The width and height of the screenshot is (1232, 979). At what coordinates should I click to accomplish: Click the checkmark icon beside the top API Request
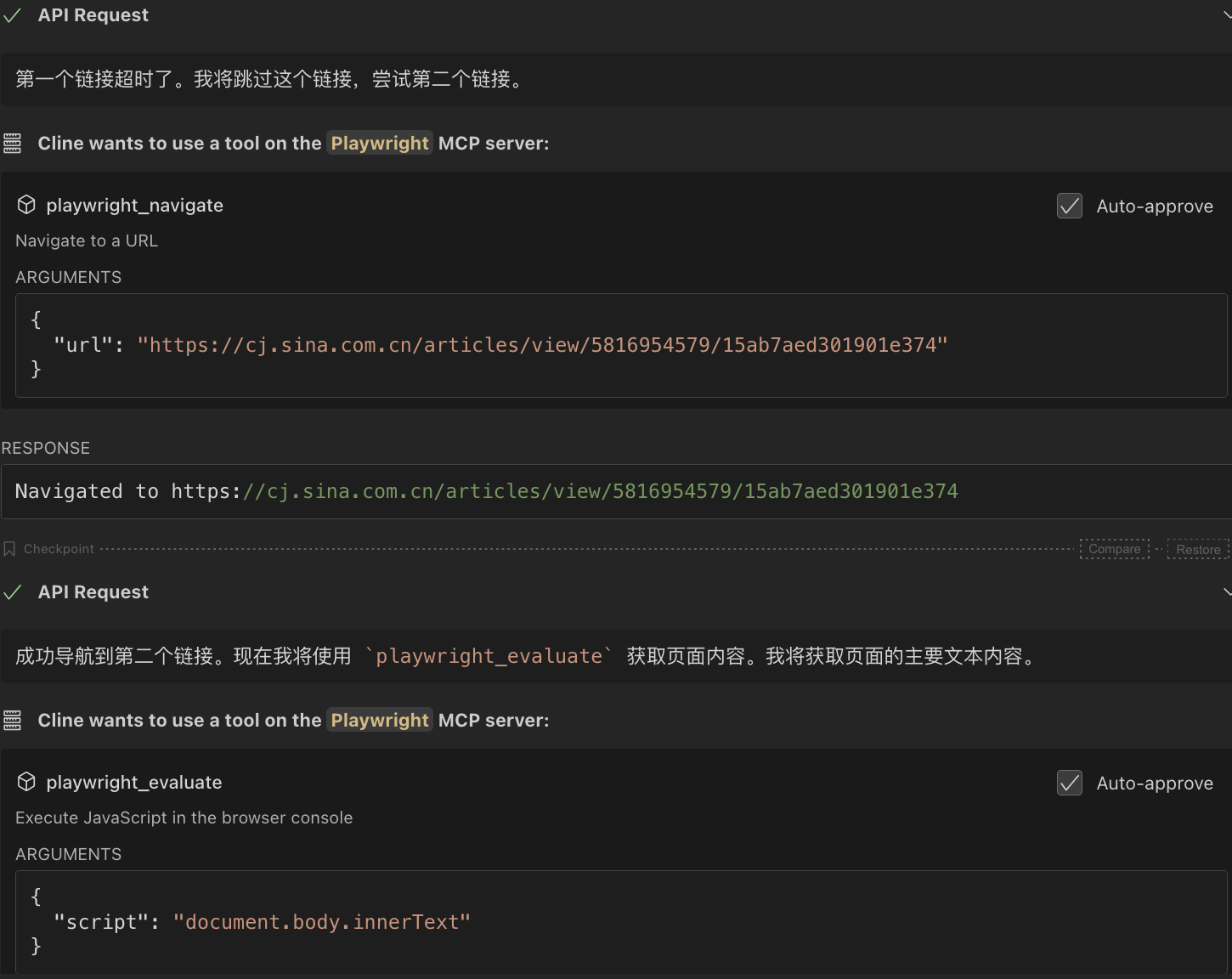[x=12, y=15]
